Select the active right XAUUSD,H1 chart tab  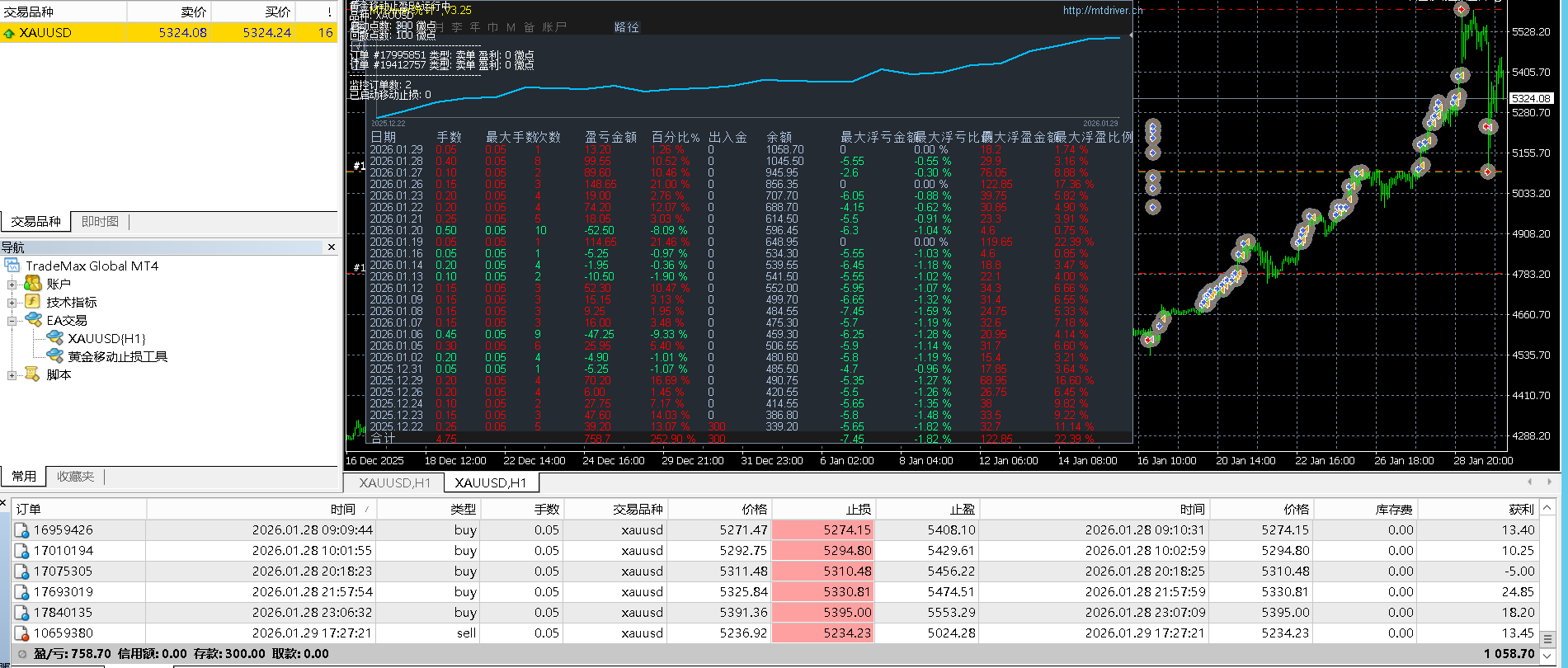[491, 483]
